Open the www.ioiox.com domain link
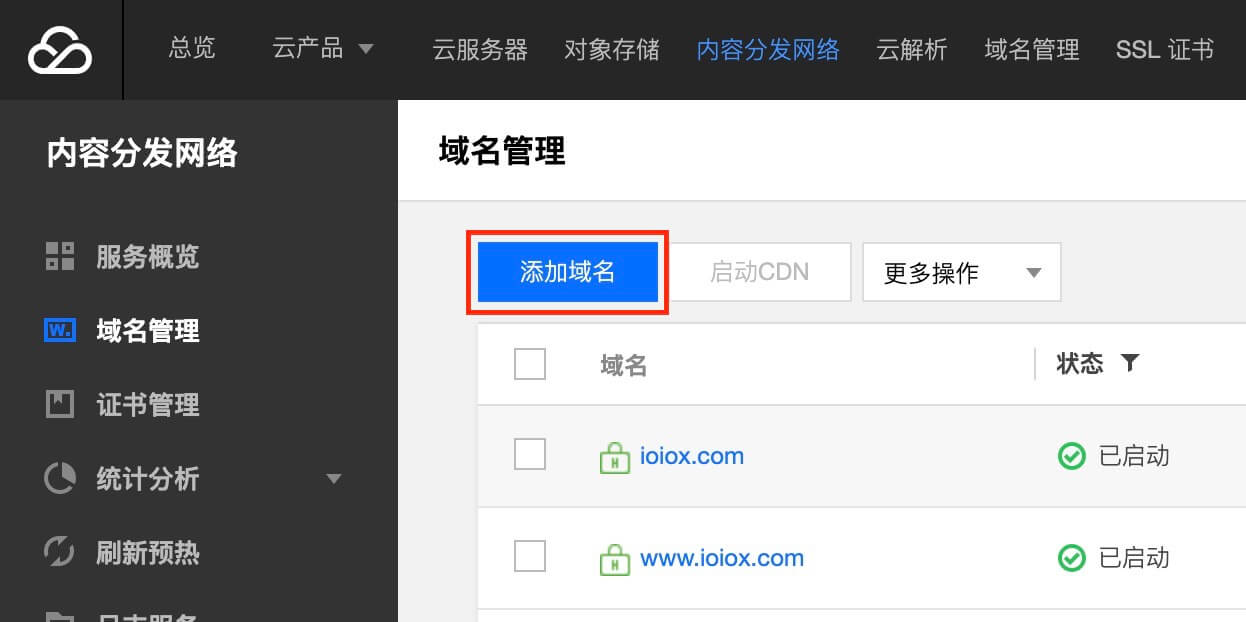 click(x=722, y=558)
